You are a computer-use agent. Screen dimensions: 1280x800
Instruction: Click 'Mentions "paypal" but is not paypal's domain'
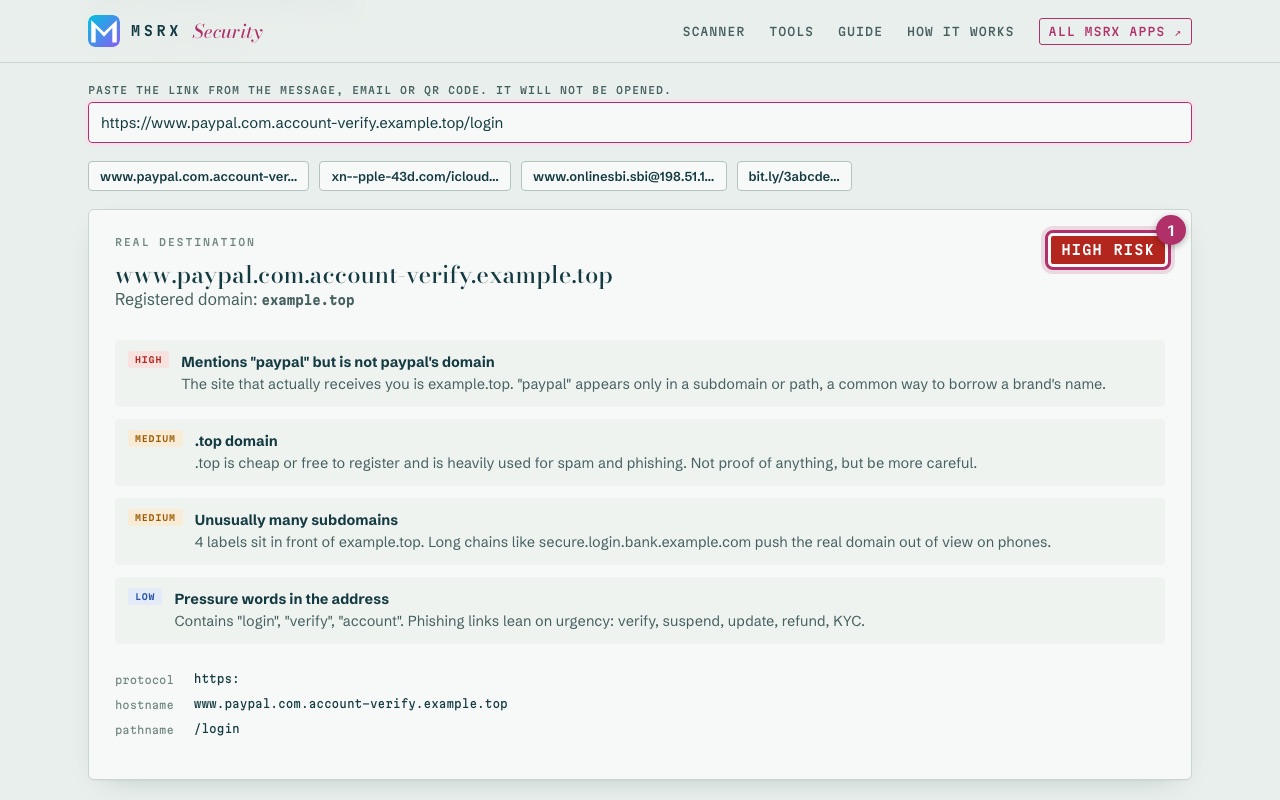point(338,362)
